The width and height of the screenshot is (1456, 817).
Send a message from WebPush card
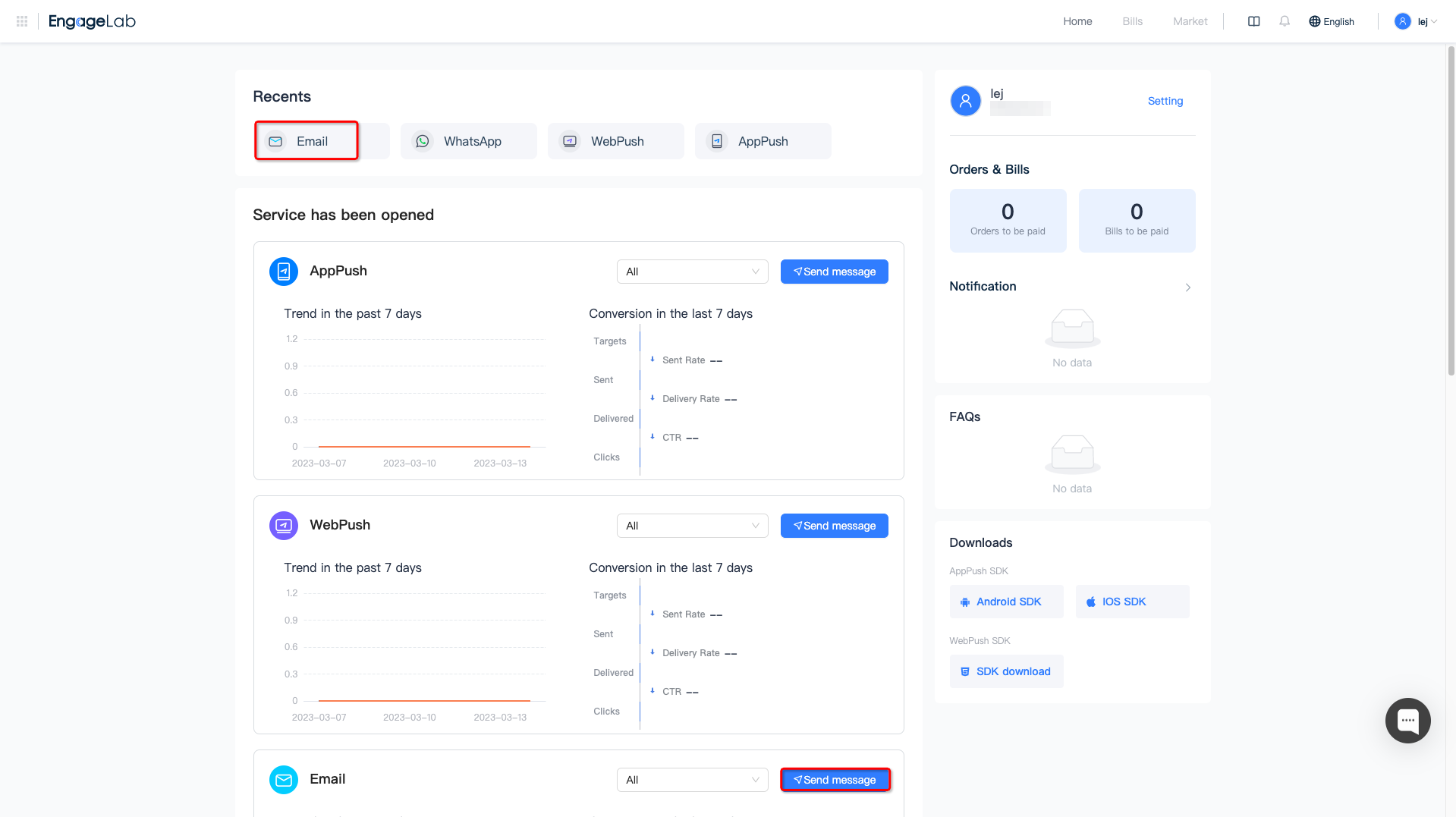835,526
